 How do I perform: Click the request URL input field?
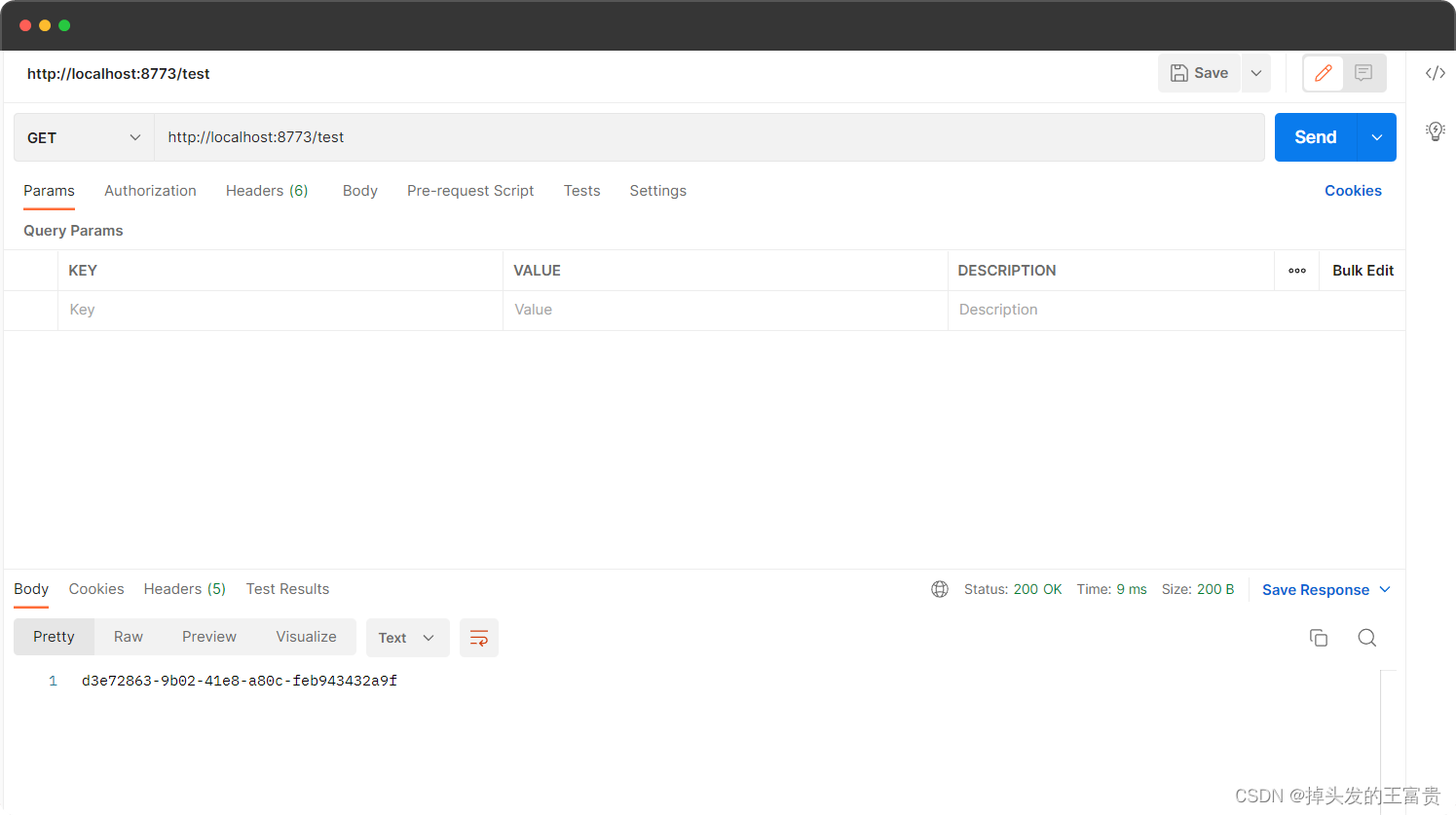709,137
